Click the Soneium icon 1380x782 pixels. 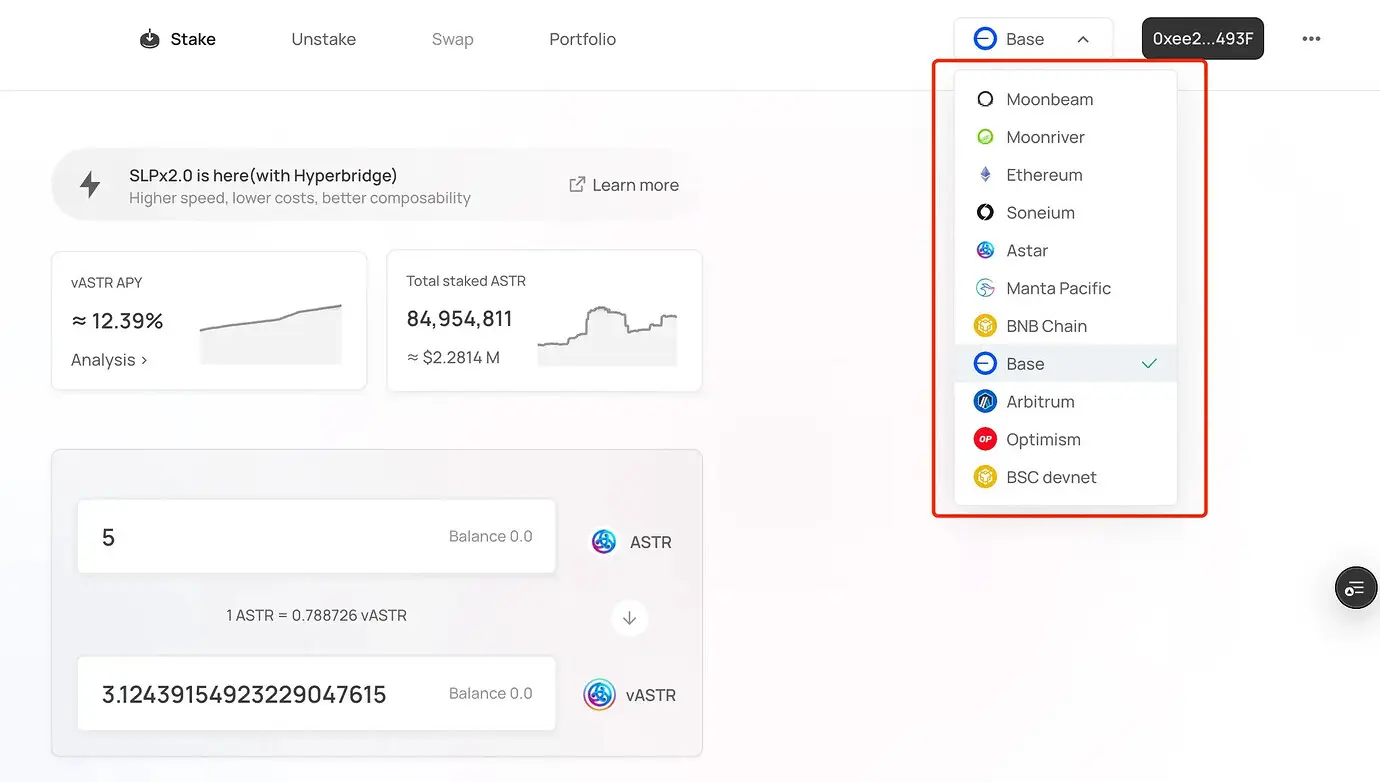click(x=985, y=213)
